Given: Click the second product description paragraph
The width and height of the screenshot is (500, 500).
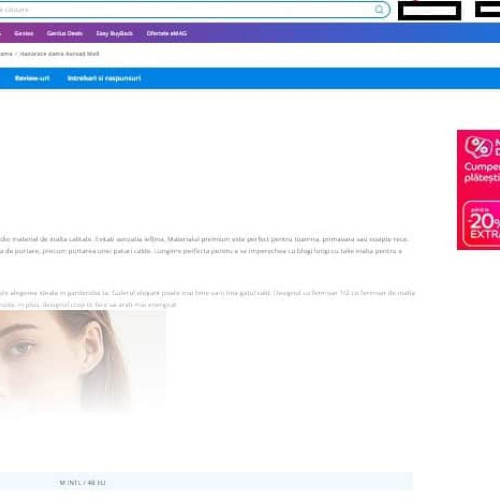Looking at the screenshot, I should [207, 299].
